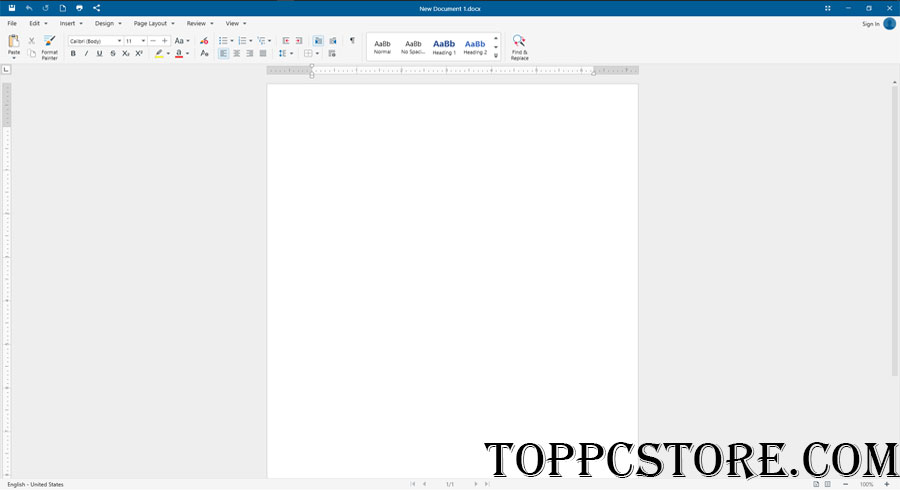Apply the red font color

click(179, 53)
